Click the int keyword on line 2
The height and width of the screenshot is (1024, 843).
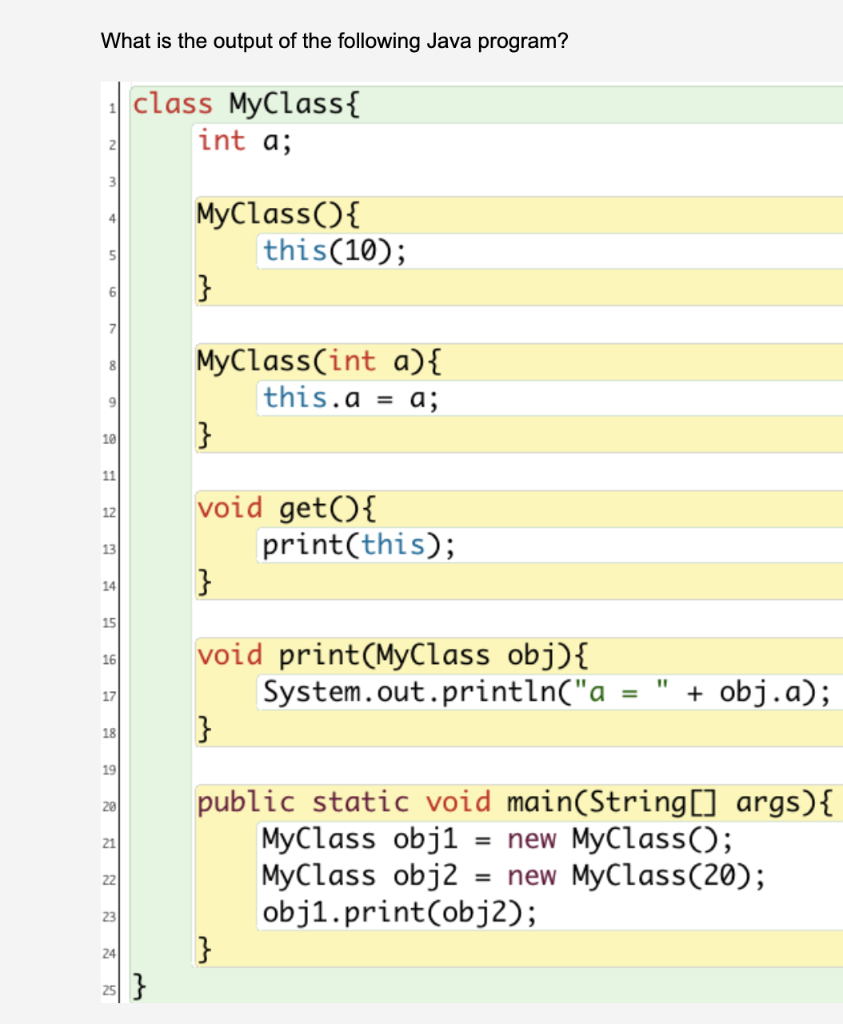coord(222,140)
